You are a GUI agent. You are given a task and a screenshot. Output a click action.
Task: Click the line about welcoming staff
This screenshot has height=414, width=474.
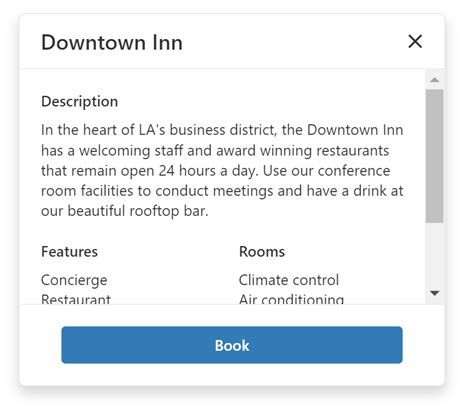215,151
